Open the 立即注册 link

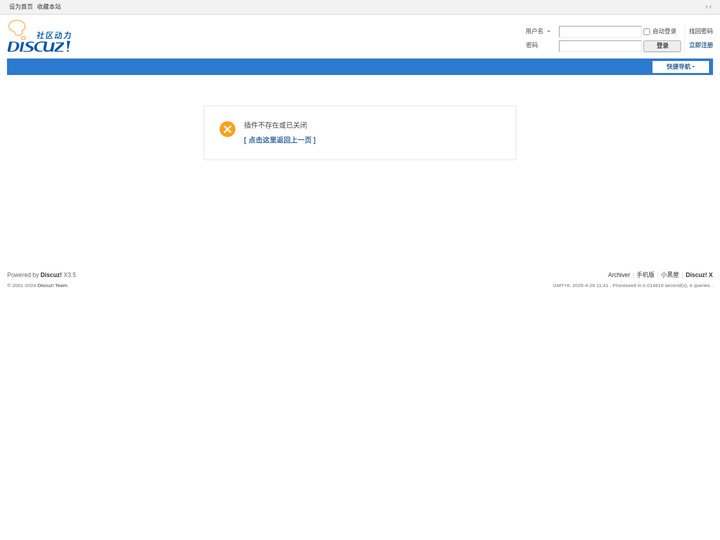(701, 45)
